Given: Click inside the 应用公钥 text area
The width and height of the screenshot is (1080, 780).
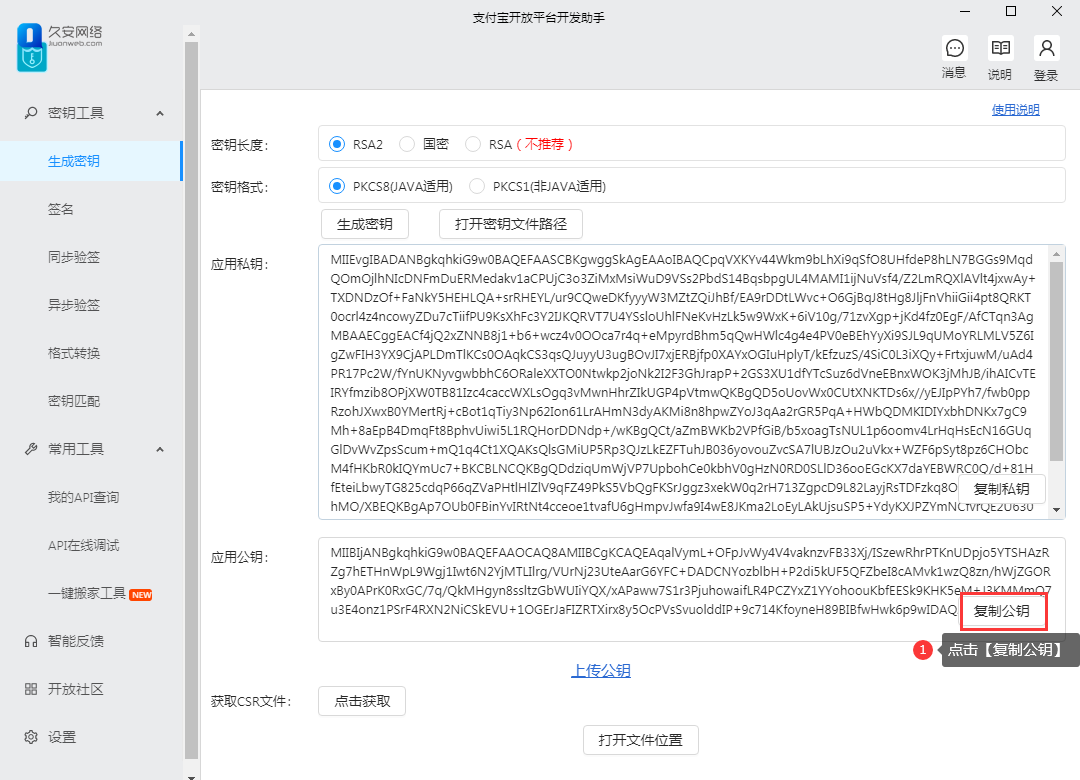Looking at the screenshot, I should (692, 590).
